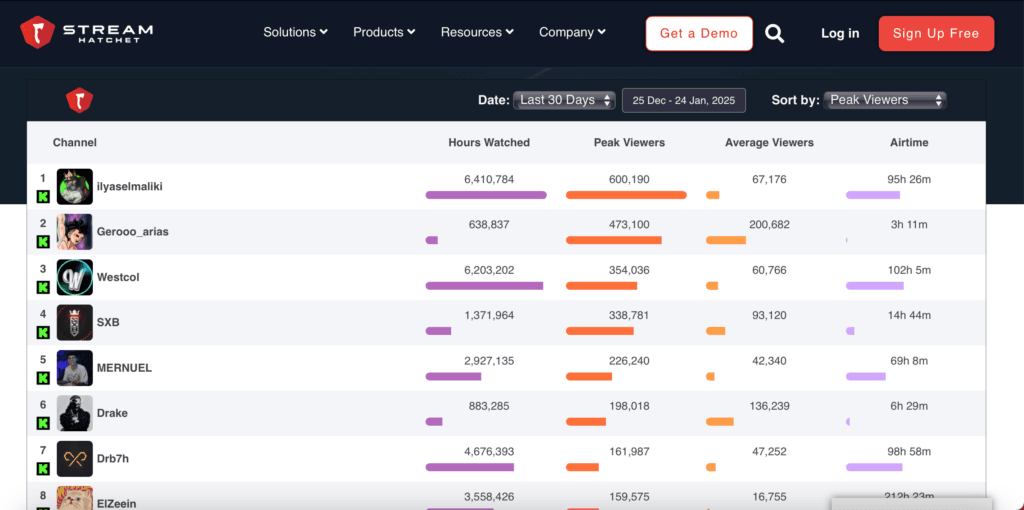Screen dimensions: 1024x510
Task: Expand the Company menu
Action: tap(572, 32)
